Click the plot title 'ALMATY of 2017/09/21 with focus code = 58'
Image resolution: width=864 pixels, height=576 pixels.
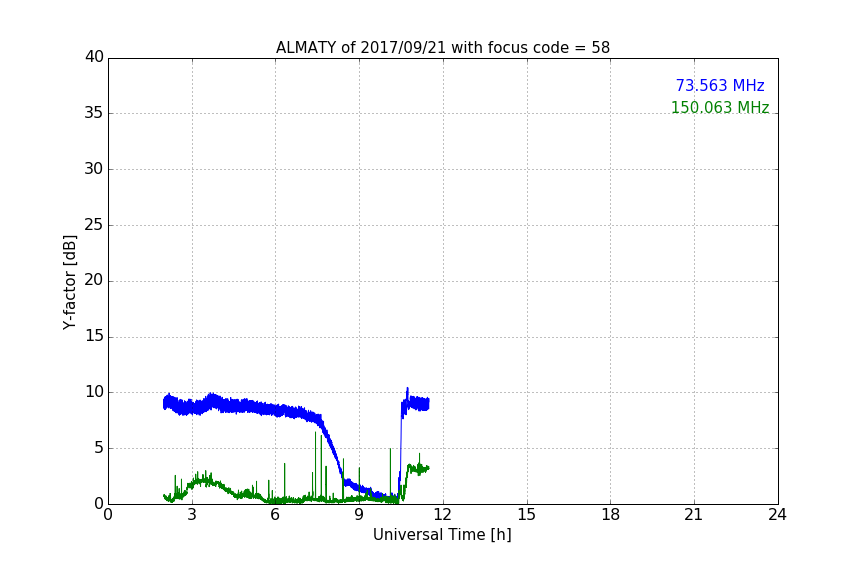click(x=442, y=48)
